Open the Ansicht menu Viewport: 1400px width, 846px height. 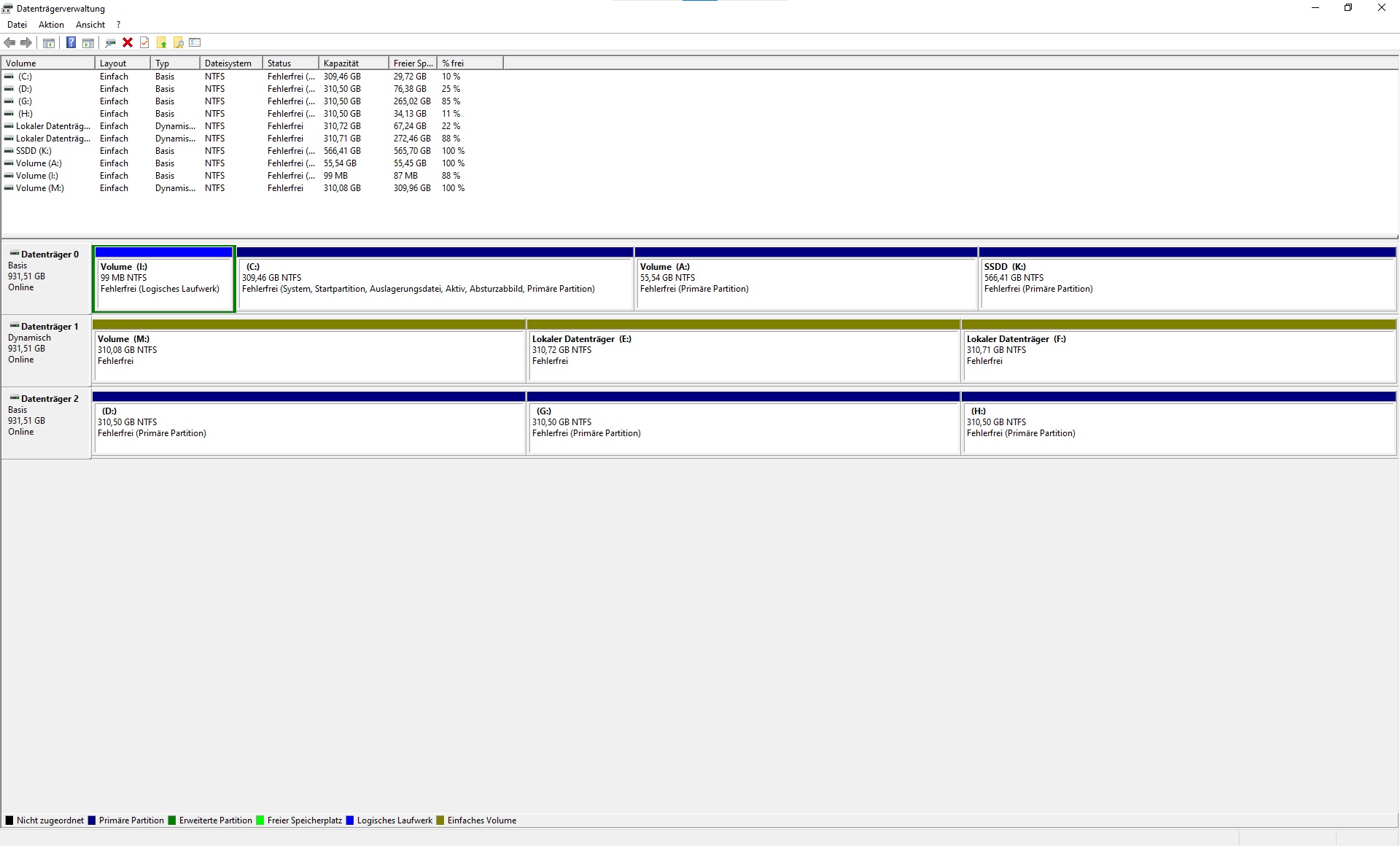(90, 25)
